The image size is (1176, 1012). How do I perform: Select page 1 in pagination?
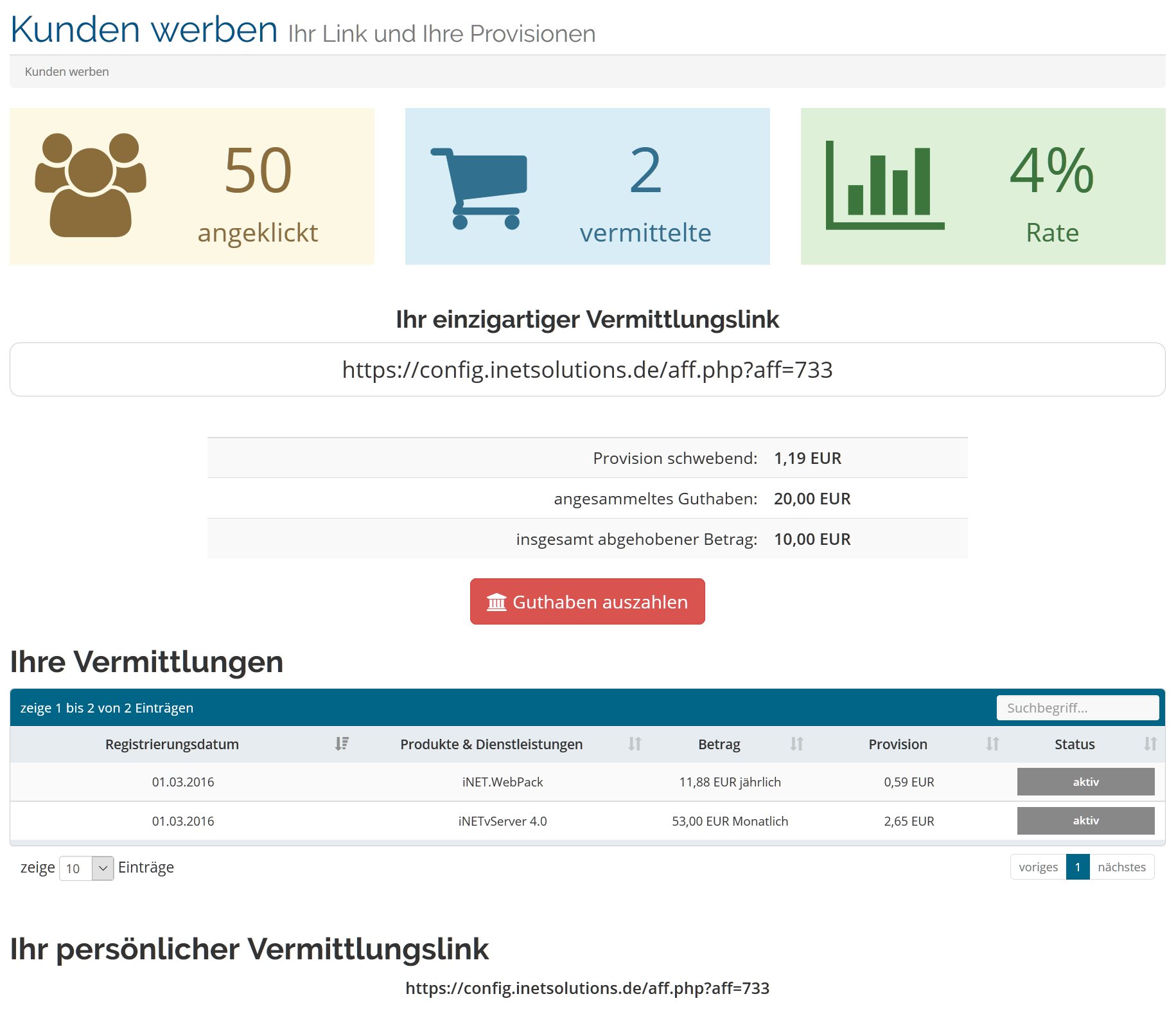tap(1078, 867)
